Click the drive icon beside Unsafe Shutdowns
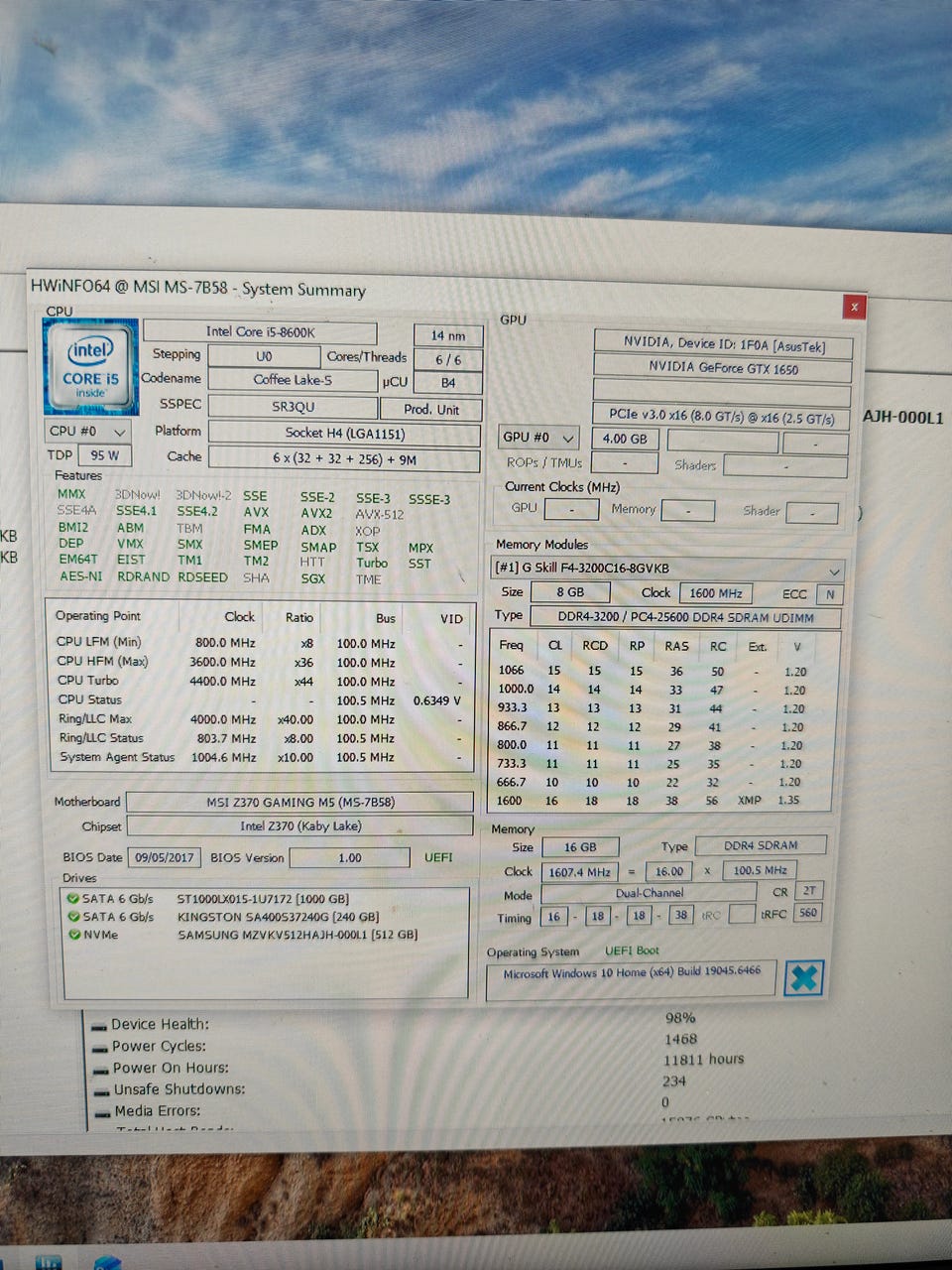Image resolution: width=952 pixels, height=1270 pixels. (x=101, y=1090)
